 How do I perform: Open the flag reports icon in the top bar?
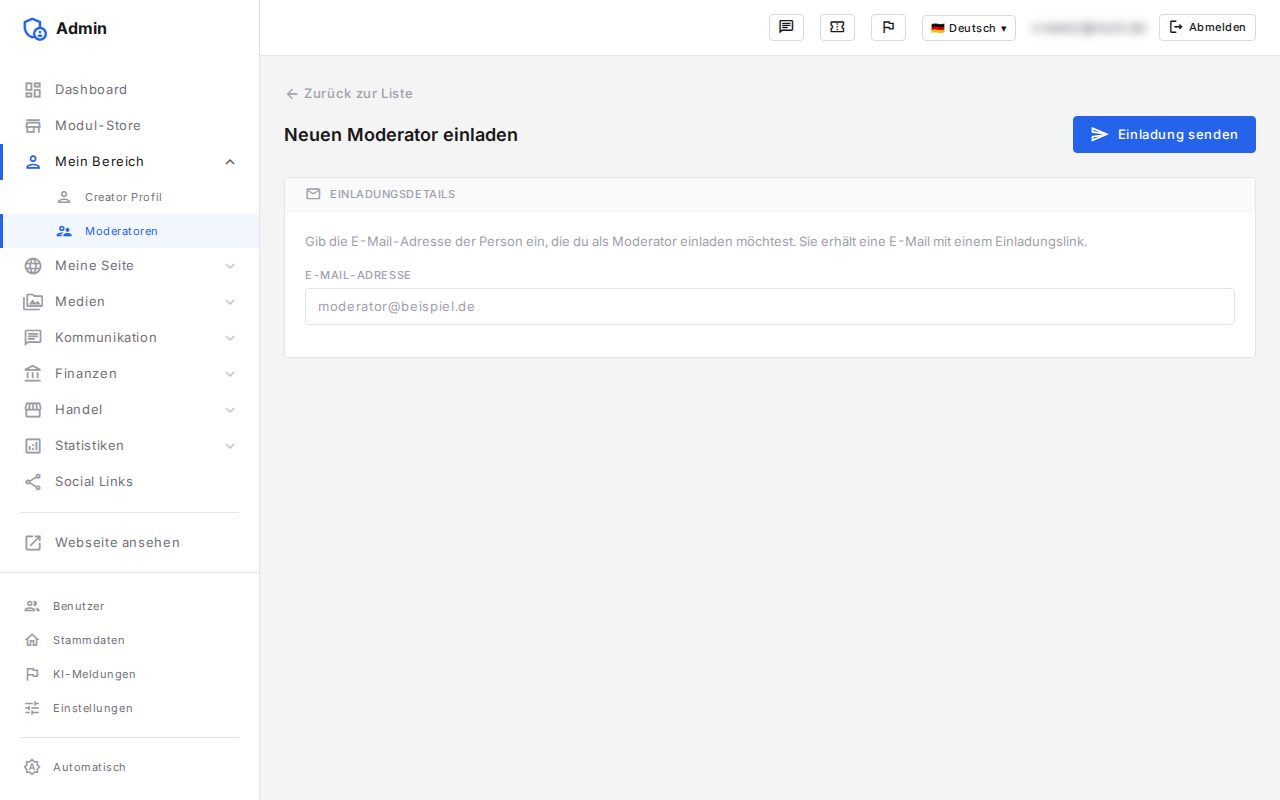pos(888,27)
